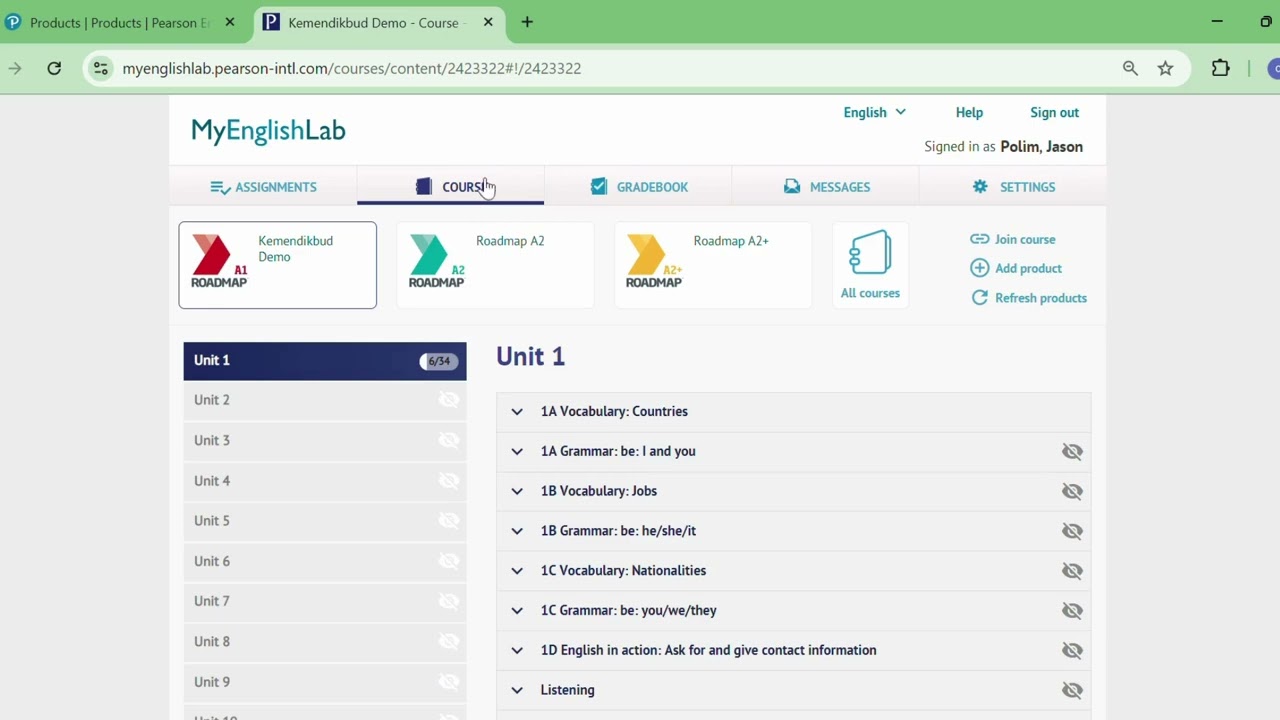Click the MyEnglishLab logo

[x=268, y=131]
